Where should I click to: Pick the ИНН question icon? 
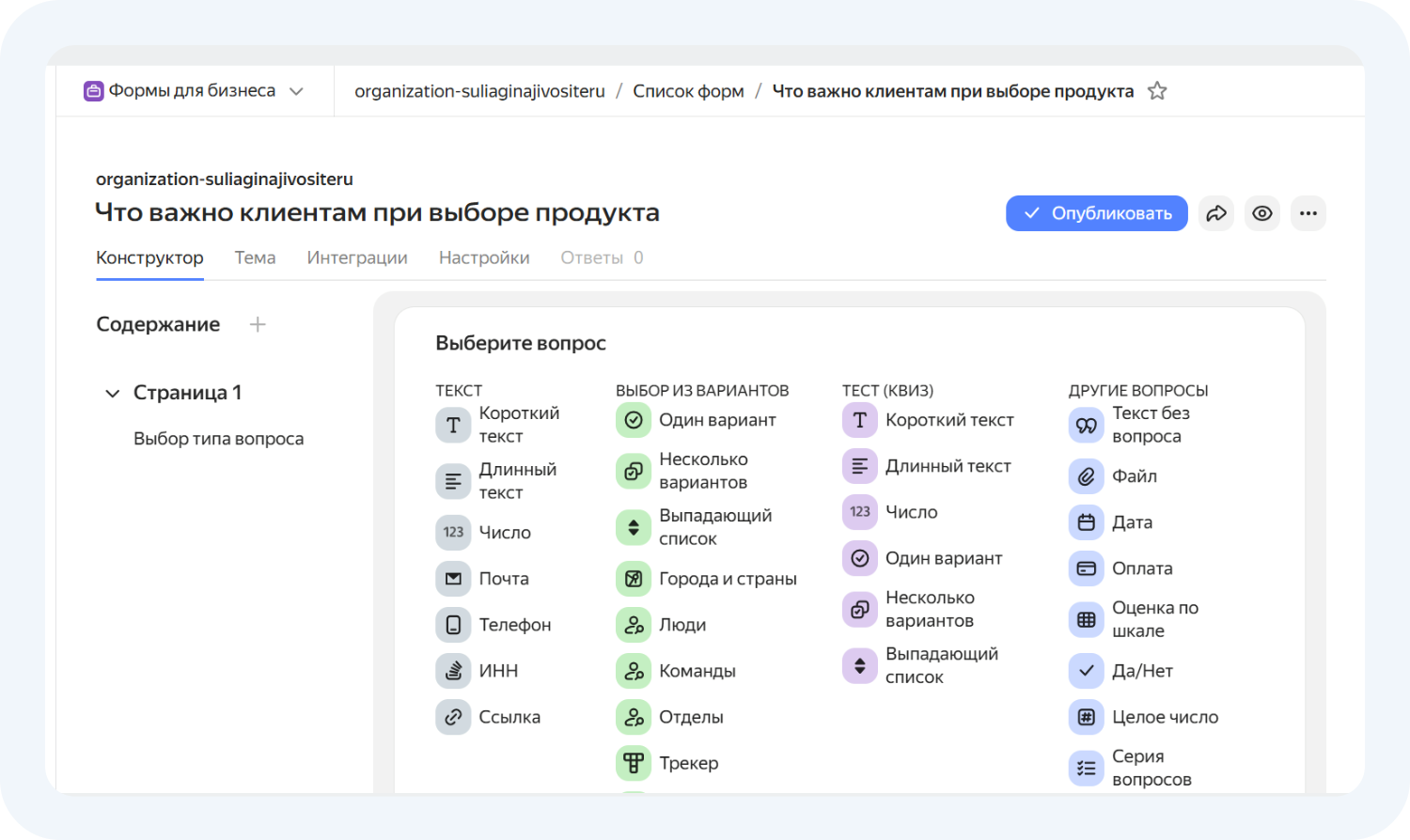pyautogui.click(x=453, y=670)
